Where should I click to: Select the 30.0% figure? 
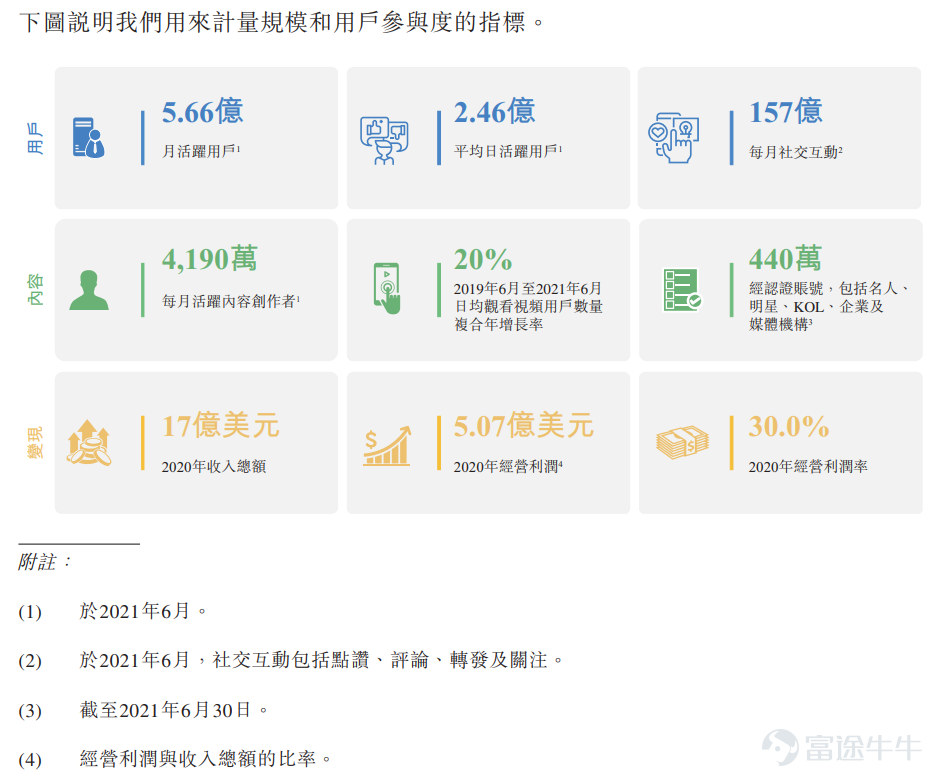tap(788, 426)
